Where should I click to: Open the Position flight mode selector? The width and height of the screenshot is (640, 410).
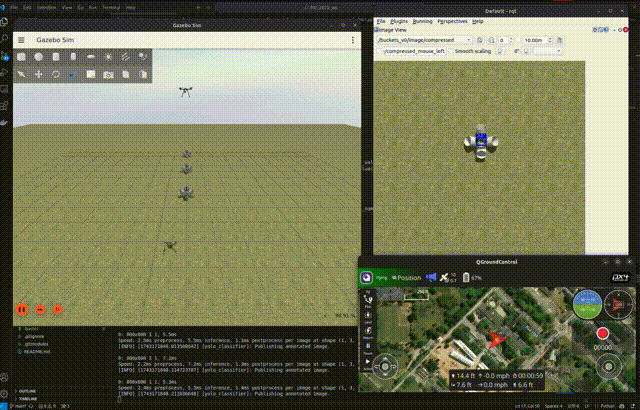406,277
